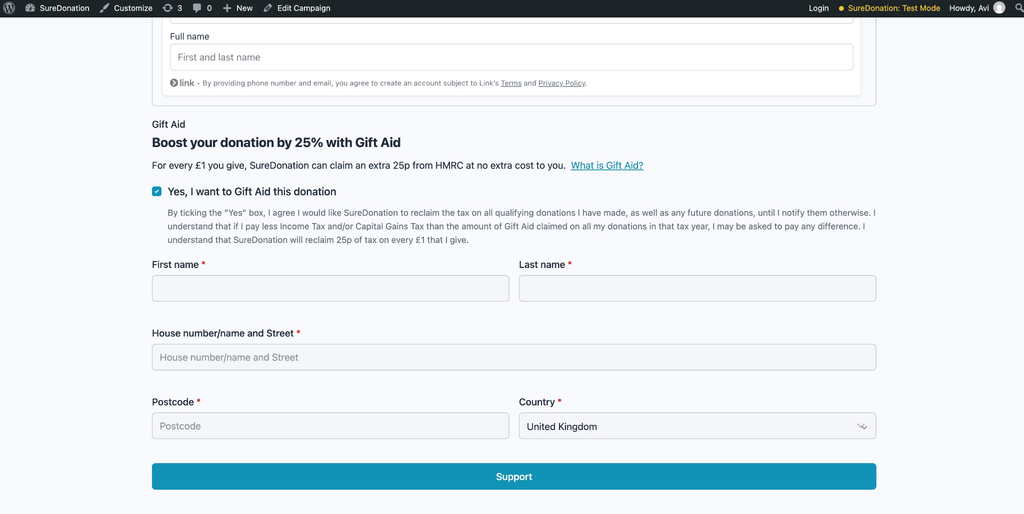Screen dimensions: 1024x514
Task: Open Link's Terms link
Action: 511,84
